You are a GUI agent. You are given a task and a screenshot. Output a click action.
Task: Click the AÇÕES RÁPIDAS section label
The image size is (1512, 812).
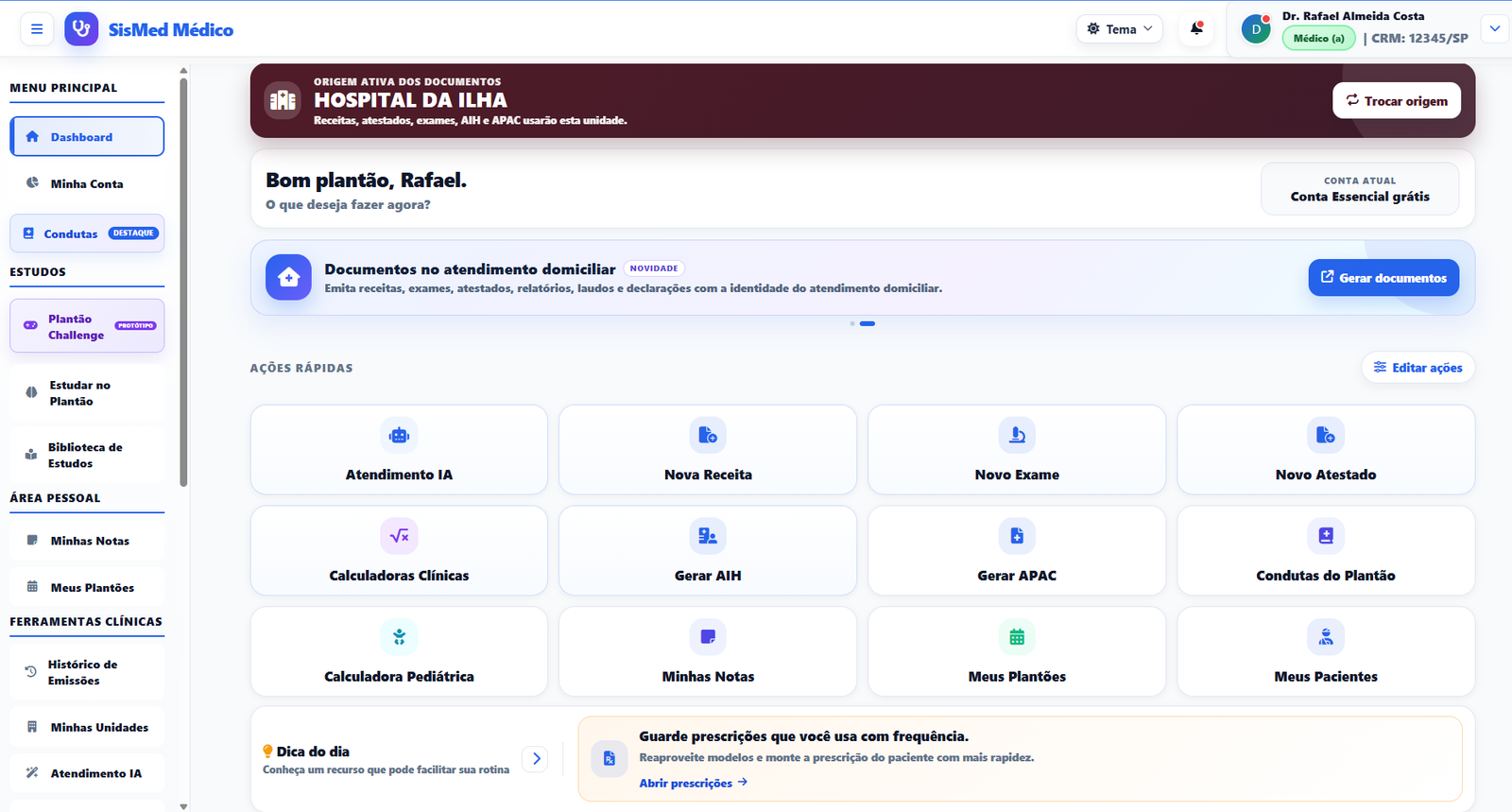301,368
